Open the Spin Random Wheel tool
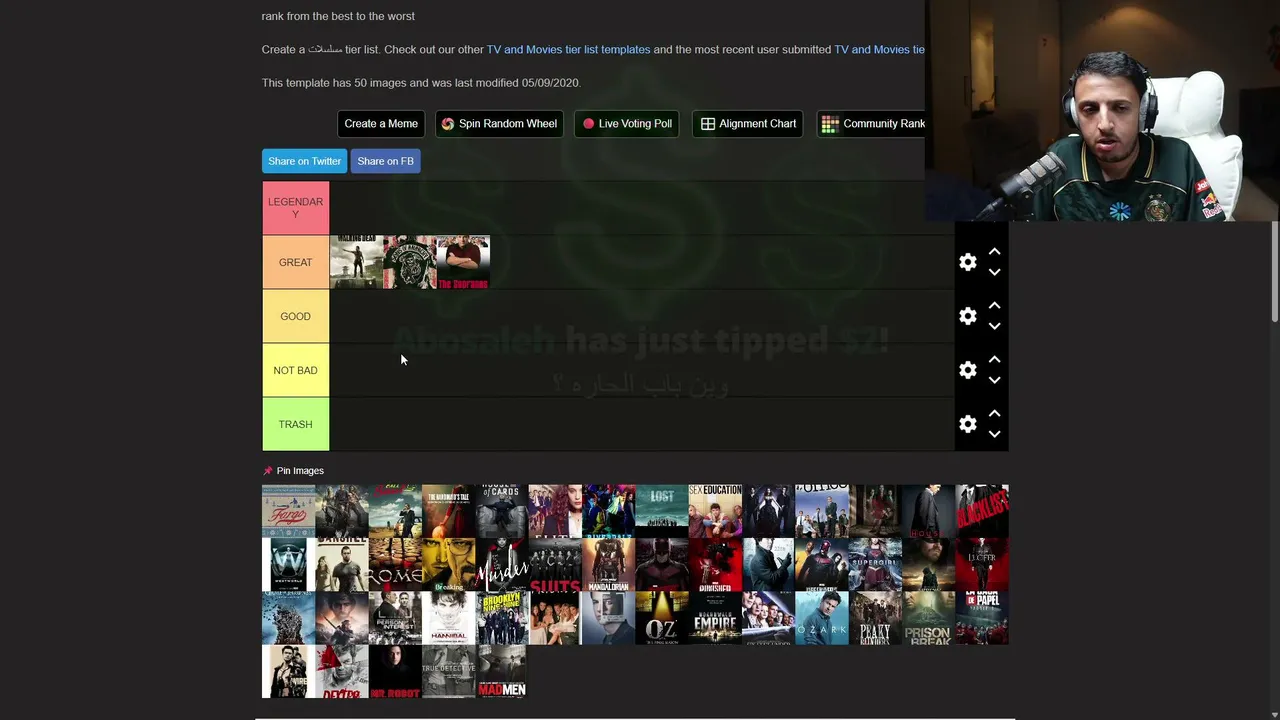The width and height of the screenshot is (1280, 720). (499, 124)
